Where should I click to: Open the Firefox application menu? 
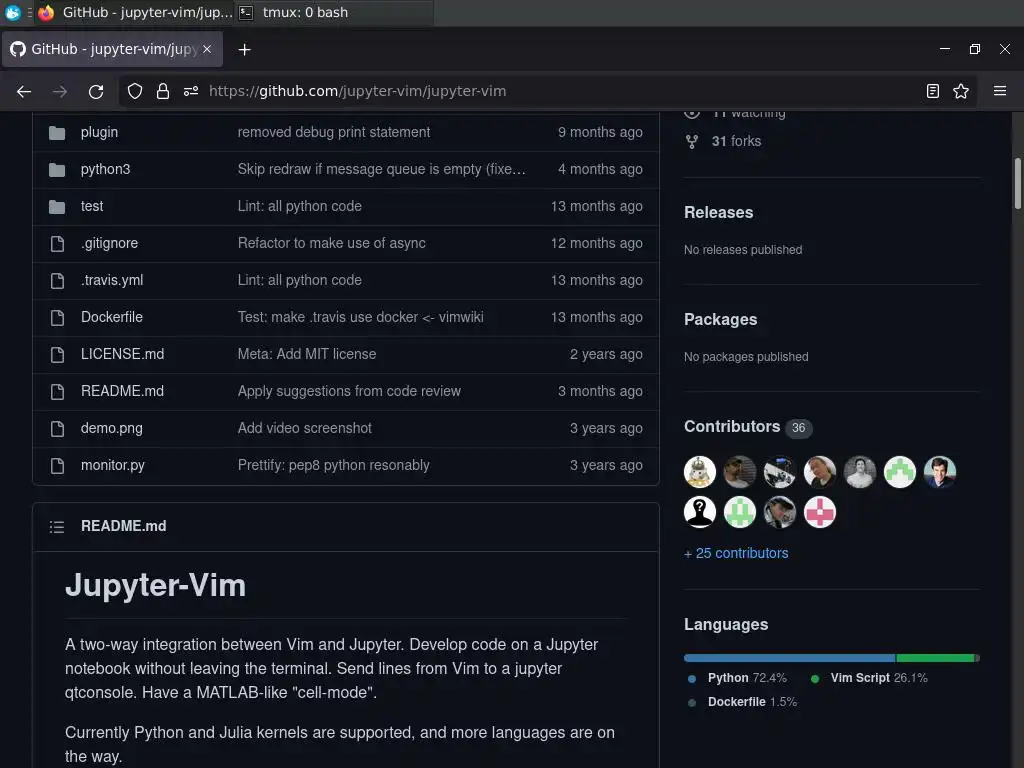[x=1000, y=91]
